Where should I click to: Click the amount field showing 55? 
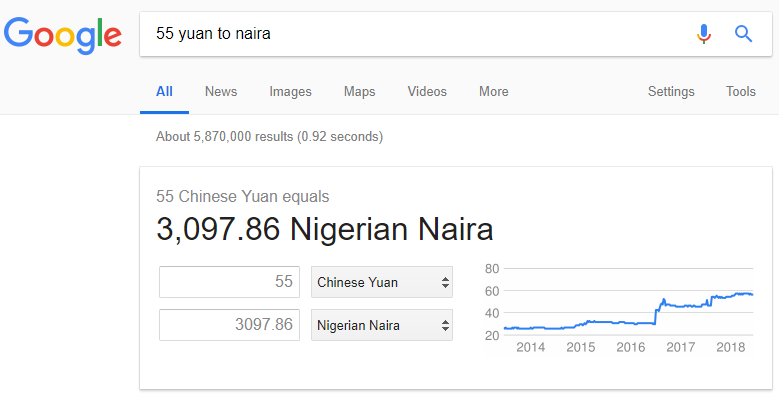230,282
